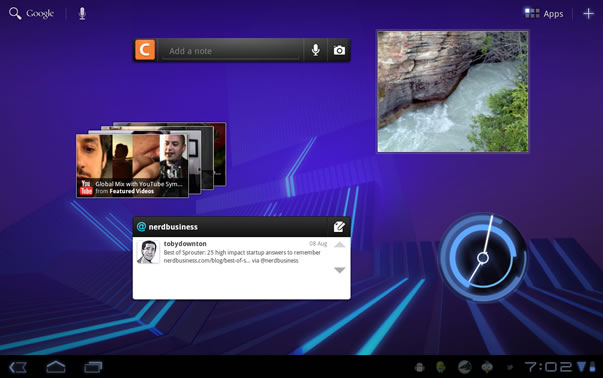Tap the battery status icon
Viewport: 603px width, 378px height.
[592, 366]
